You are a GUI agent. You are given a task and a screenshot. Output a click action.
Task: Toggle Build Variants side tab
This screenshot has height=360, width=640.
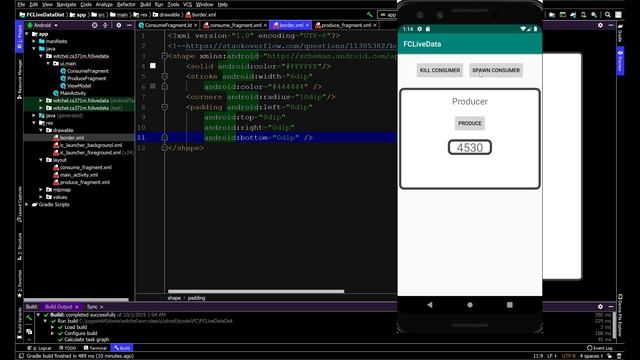[x=19, y=323]
